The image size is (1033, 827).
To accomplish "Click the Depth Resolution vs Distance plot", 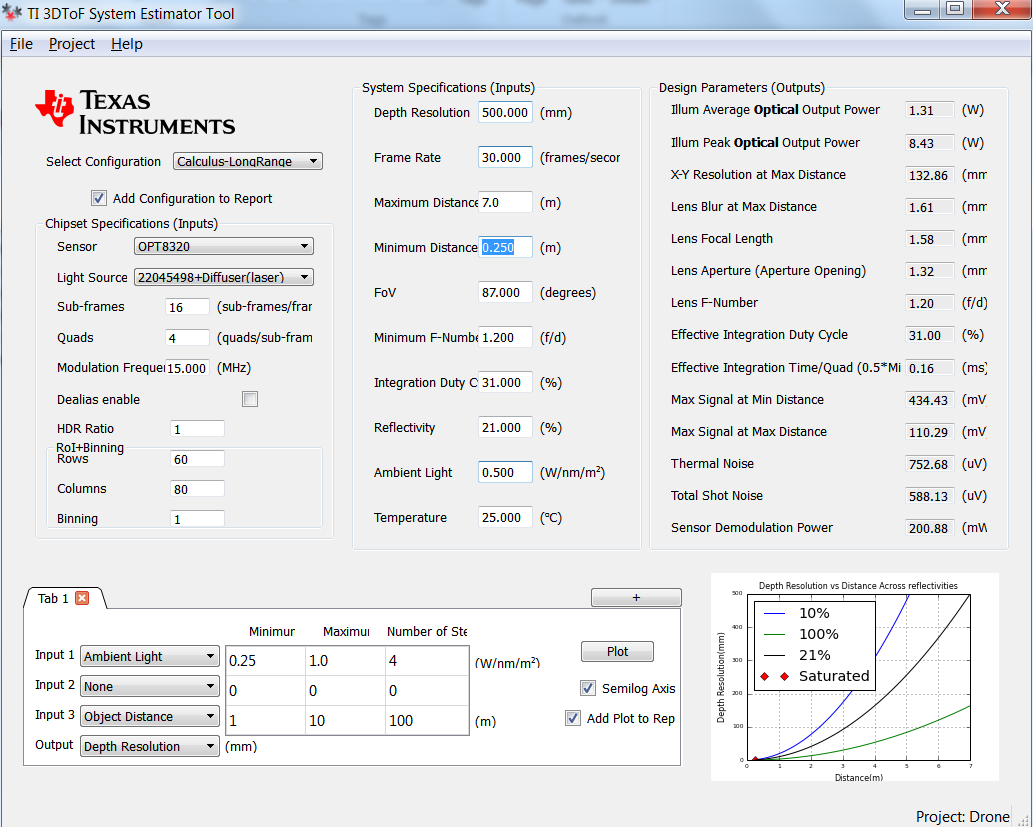I will (854, 677).
